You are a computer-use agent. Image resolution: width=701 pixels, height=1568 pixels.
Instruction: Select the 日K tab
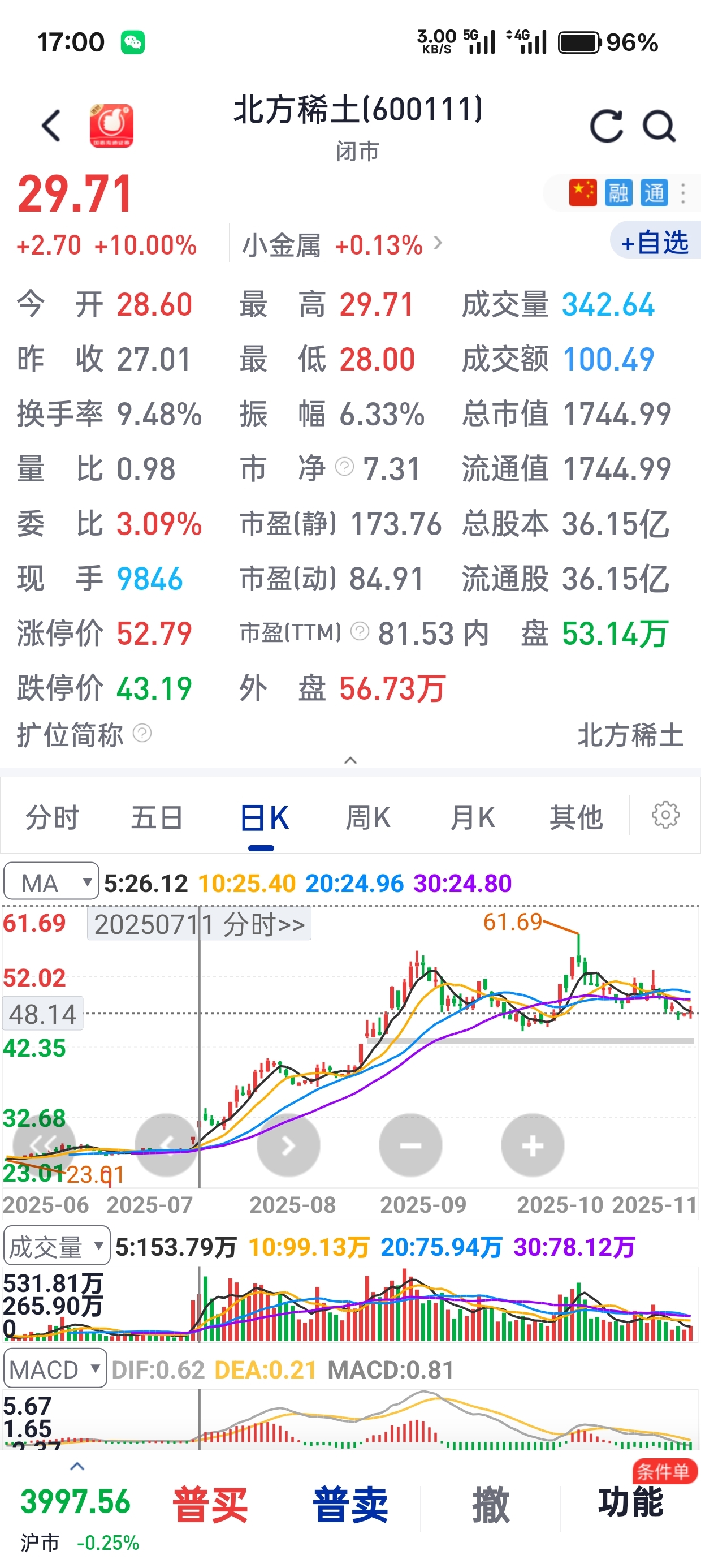(x=264, y=817)
